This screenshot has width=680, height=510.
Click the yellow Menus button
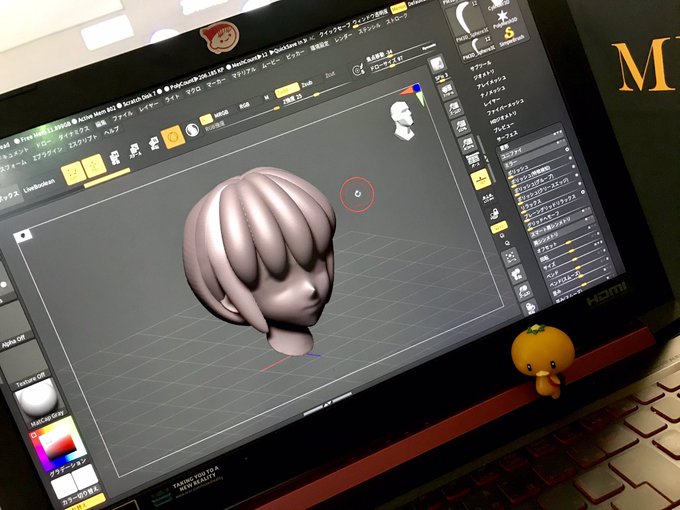click(398, 8)
